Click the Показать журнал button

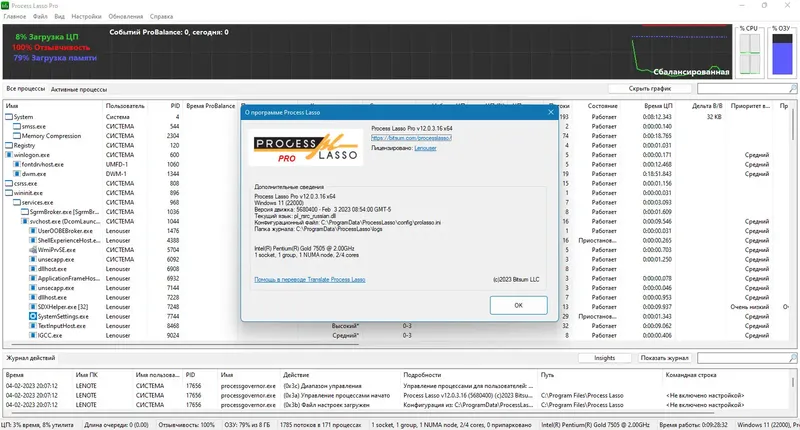664,358
